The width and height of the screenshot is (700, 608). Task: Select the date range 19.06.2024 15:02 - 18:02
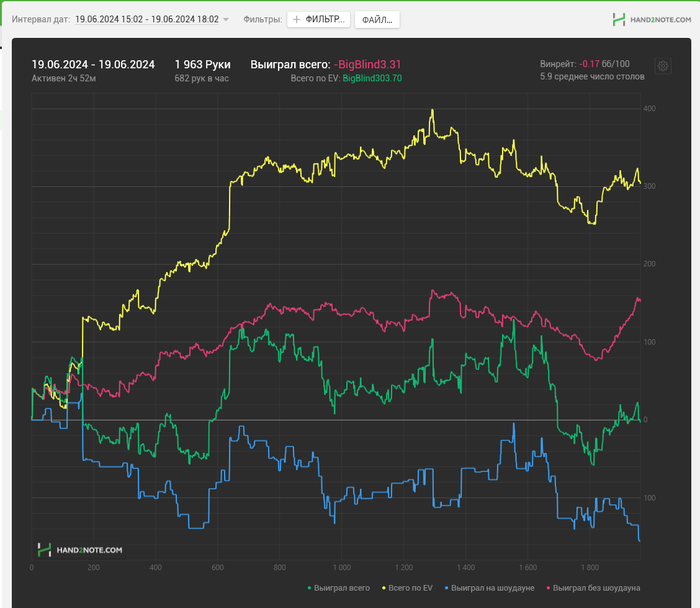(x=147, y=19)
